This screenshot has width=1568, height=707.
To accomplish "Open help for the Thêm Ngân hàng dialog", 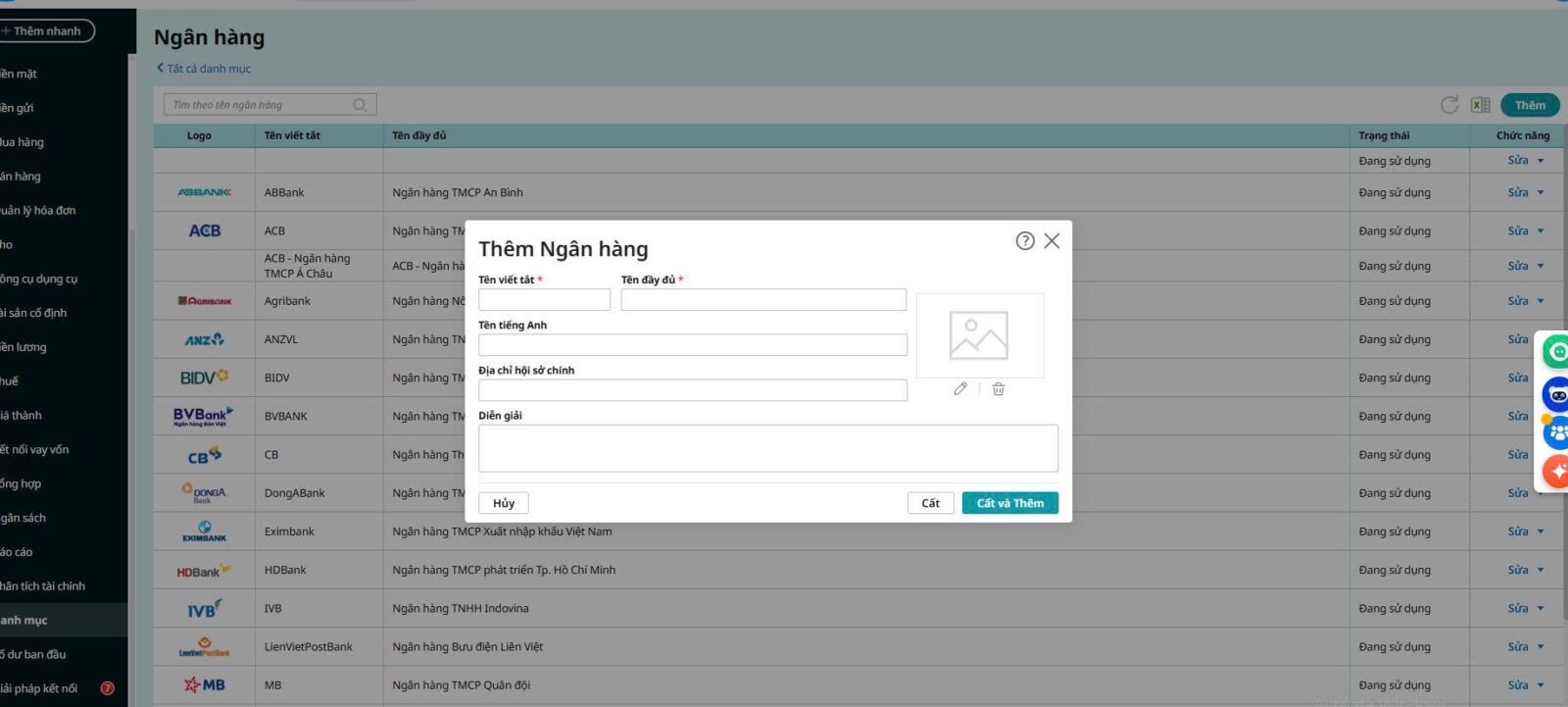I will (1025, 240).
